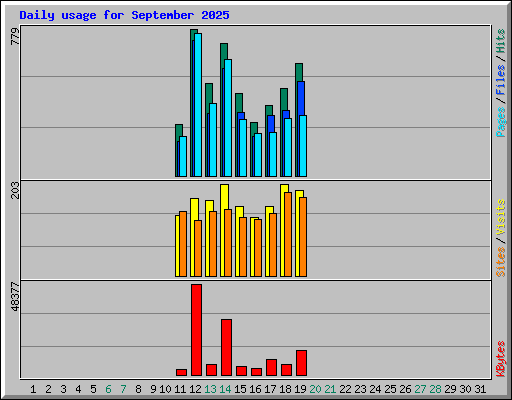Select the yellow Visits bar top for day 12
This screenshot has height=400, width=512.
pyautogui.click(x=195, y=209)
